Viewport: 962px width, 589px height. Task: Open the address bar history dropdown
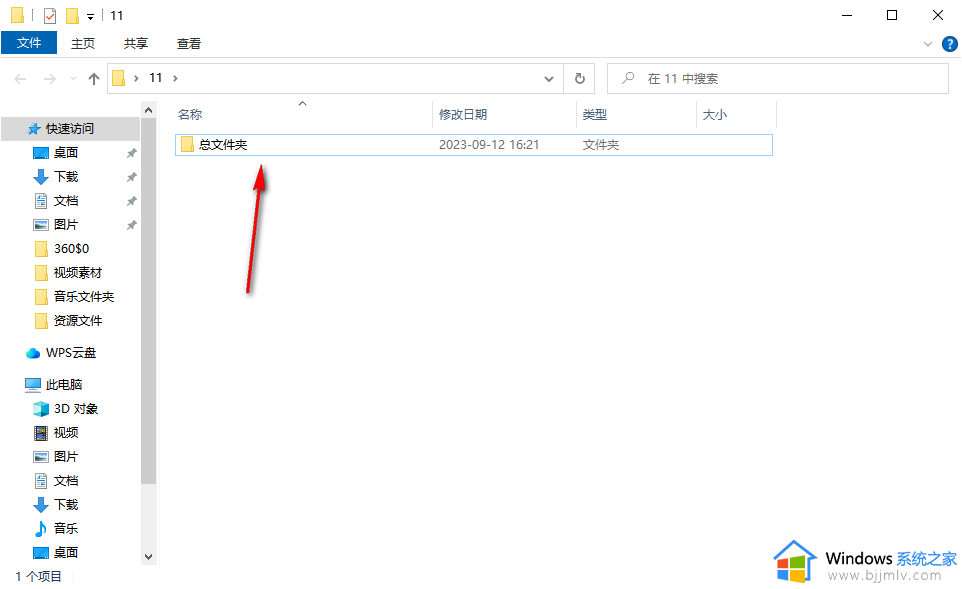click(548, 79)
